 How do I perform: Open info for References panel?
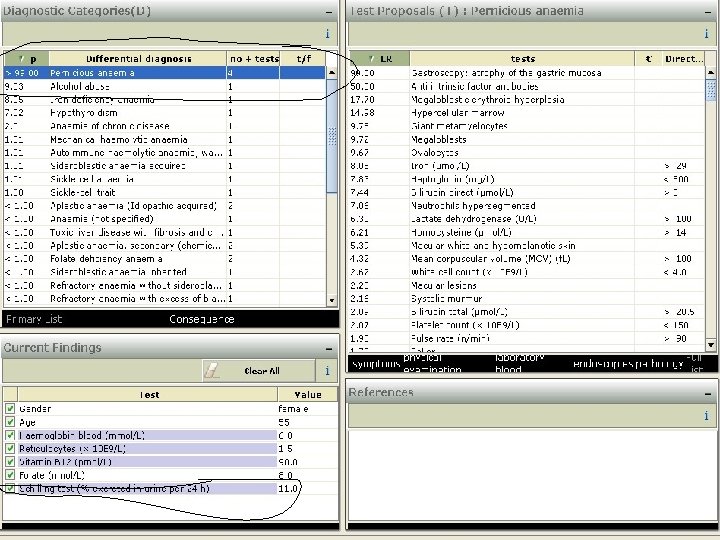[x=706, y=416]
